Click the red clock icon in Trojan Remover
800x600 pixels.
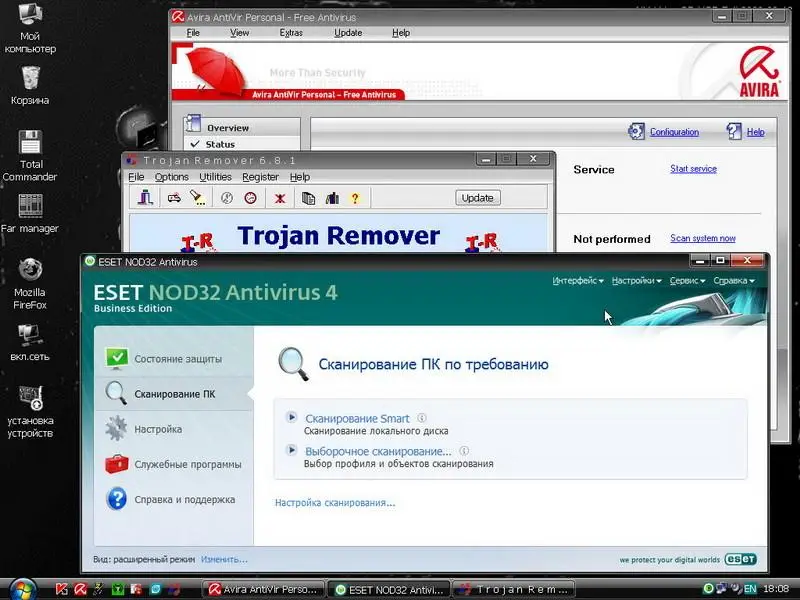click(x=250, y=198)
